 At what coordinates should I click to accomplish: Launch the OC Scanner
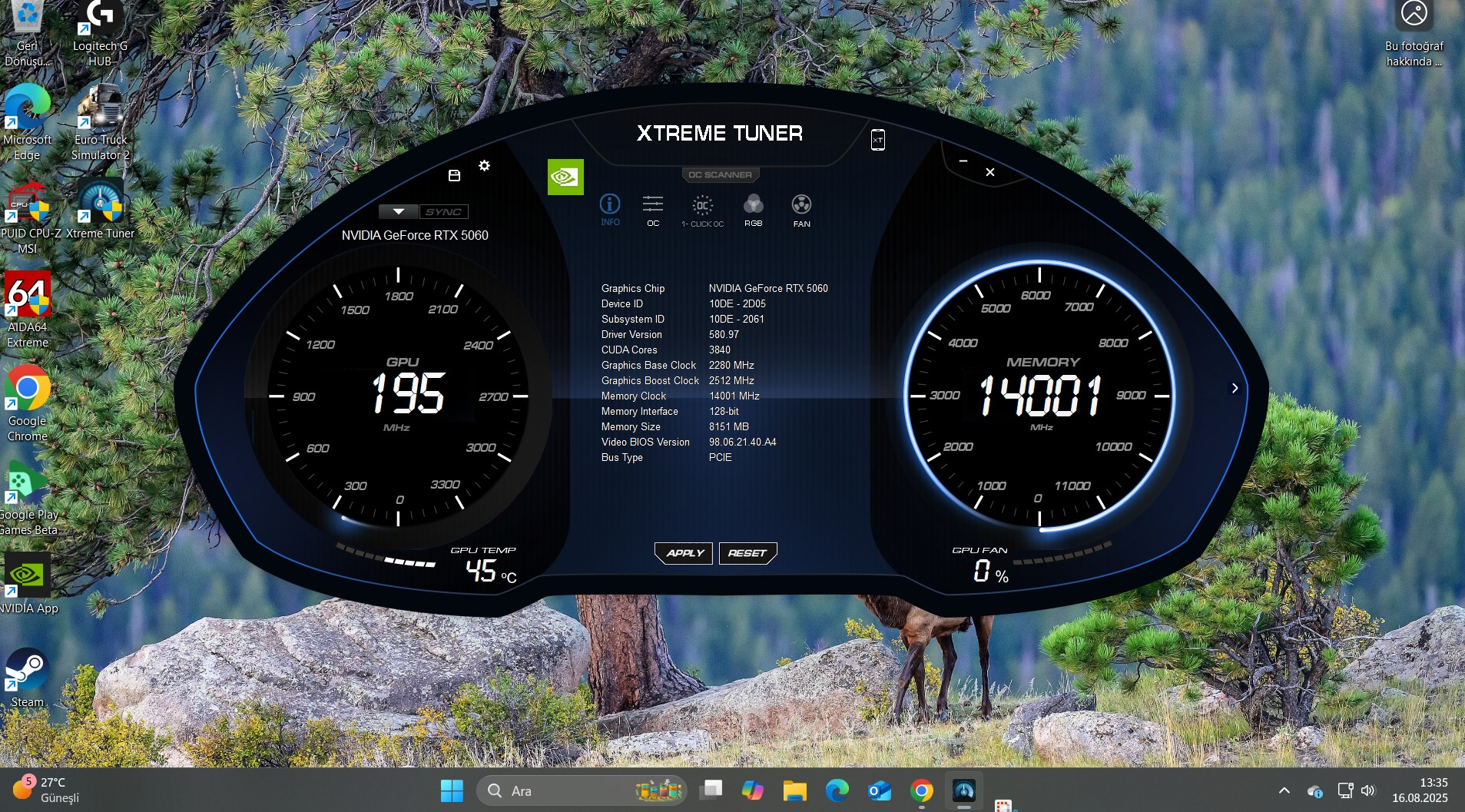(721, 174)
